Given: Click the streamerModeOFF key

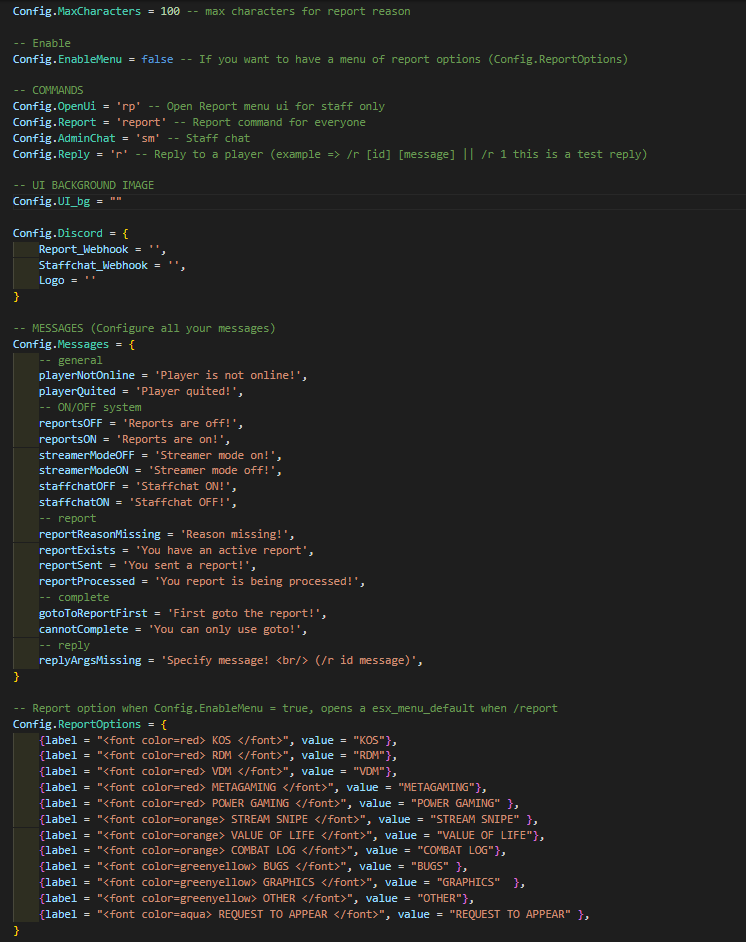Looking at the screenshot, I should [87, 455].
